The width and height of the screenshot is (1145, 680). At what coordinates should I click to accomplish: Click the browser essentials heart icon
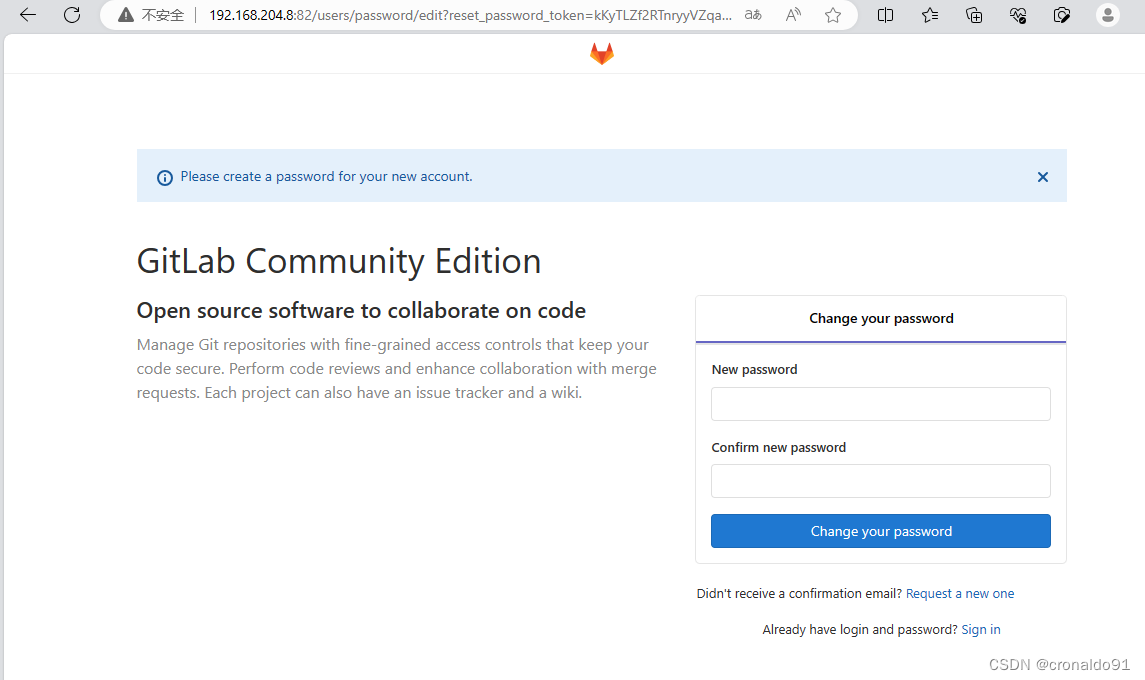[x=1018, y=15]
